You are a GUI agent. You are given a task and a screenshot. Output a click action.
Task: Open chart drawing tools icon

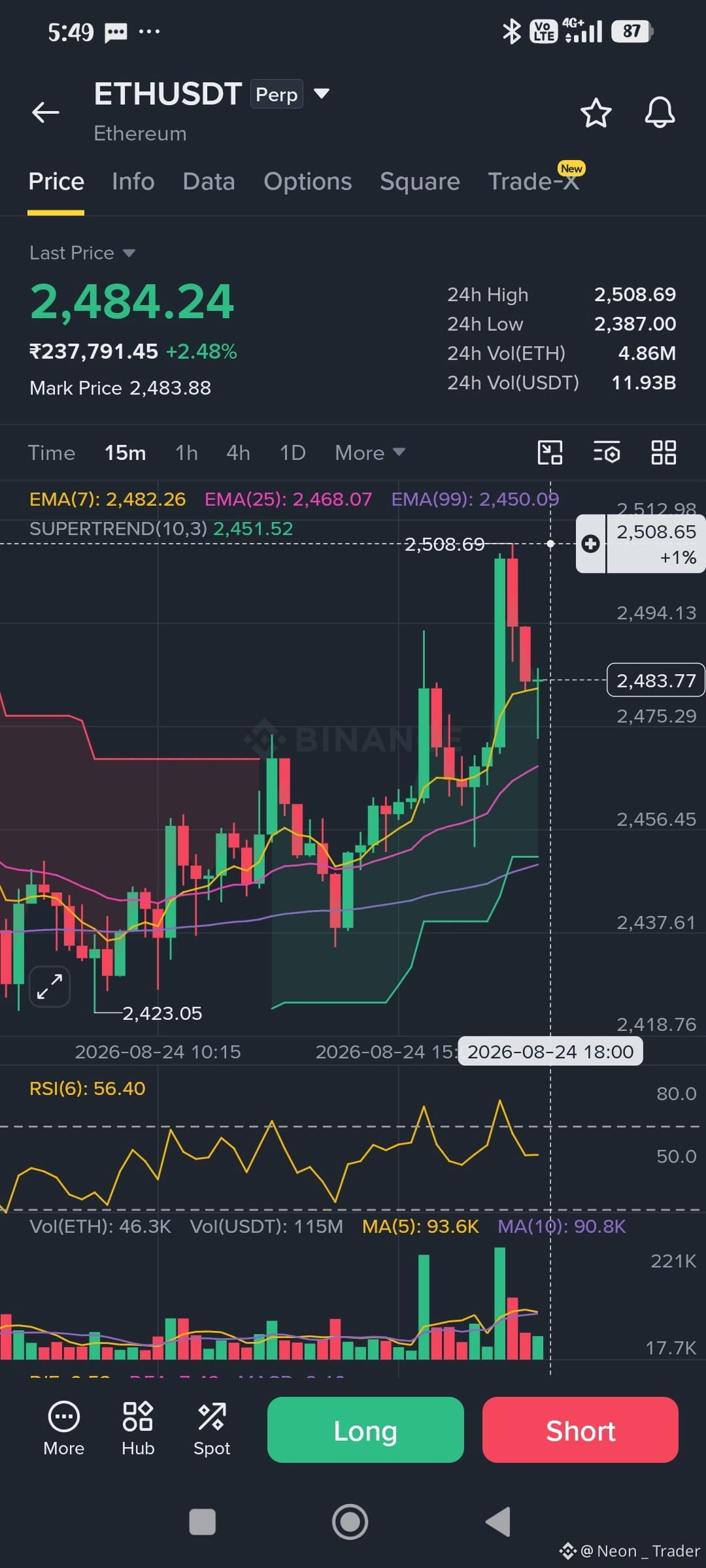(x=550, y=452)
